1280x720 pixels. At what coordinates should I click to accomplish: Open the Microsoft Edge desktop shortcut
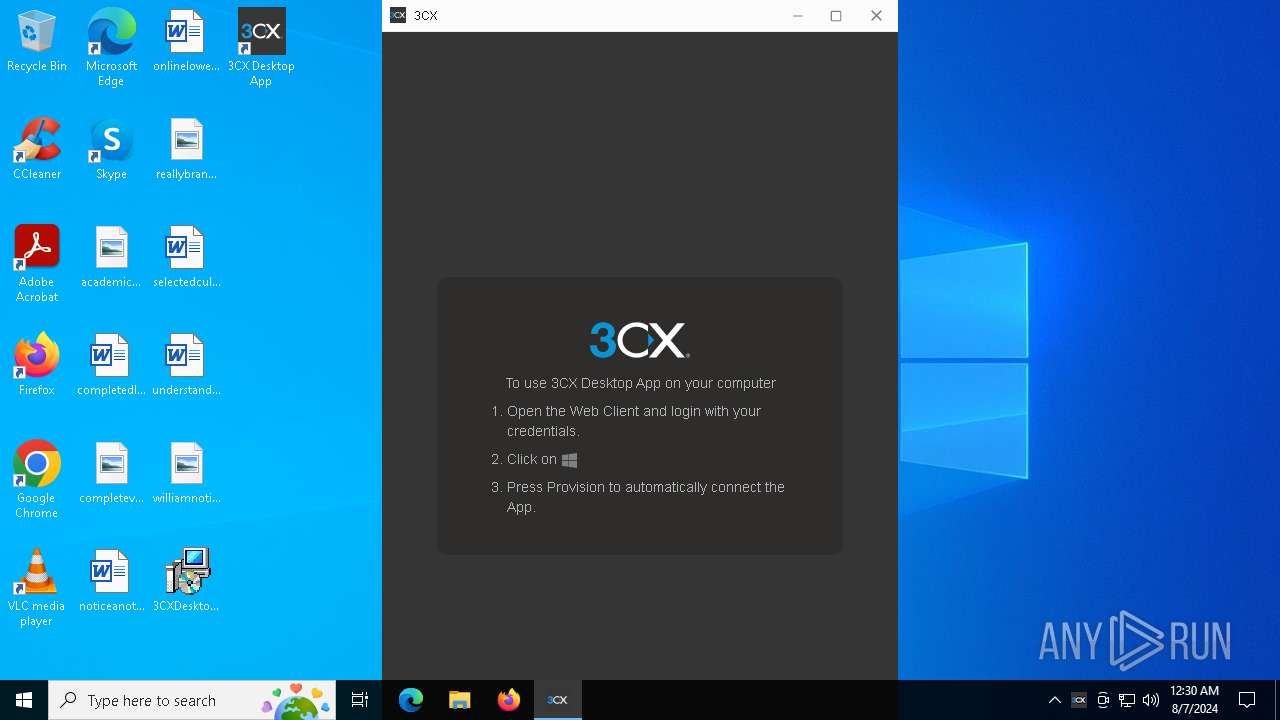coord(111,47)
